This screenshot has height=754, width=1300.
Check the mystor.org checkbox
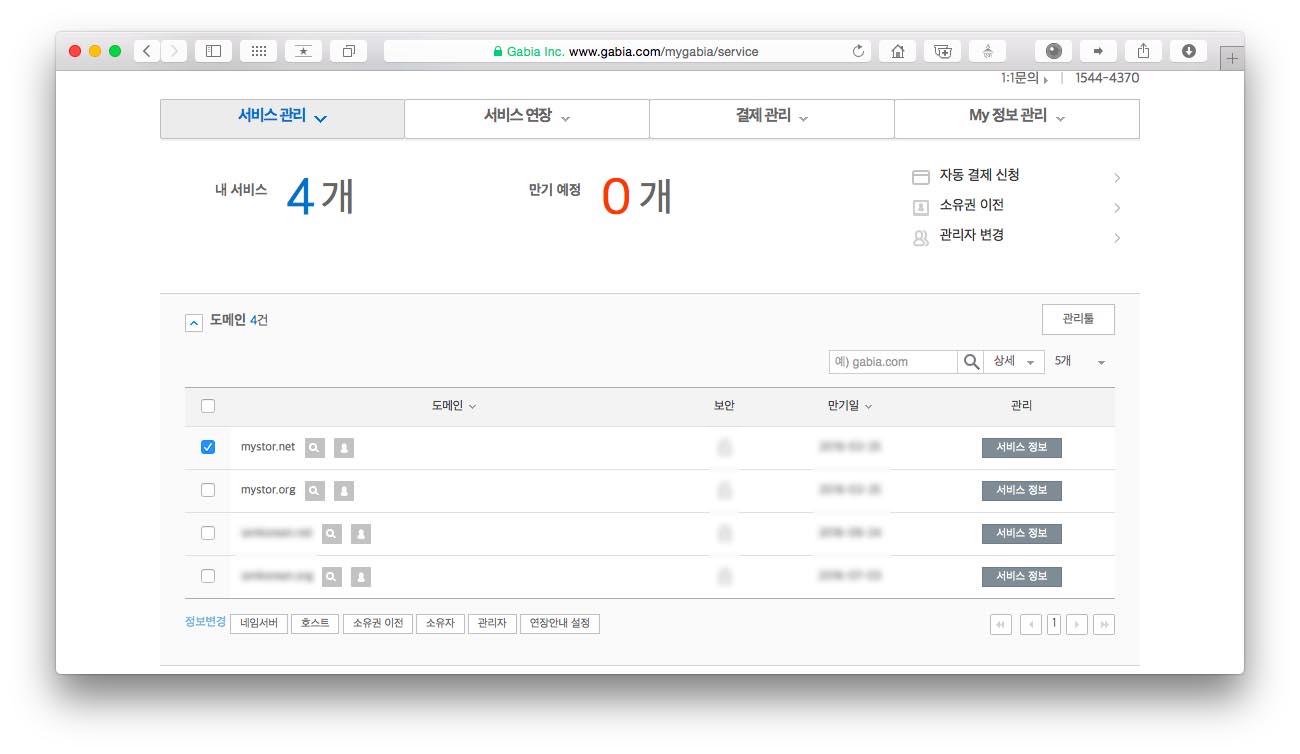coord(208,490)
